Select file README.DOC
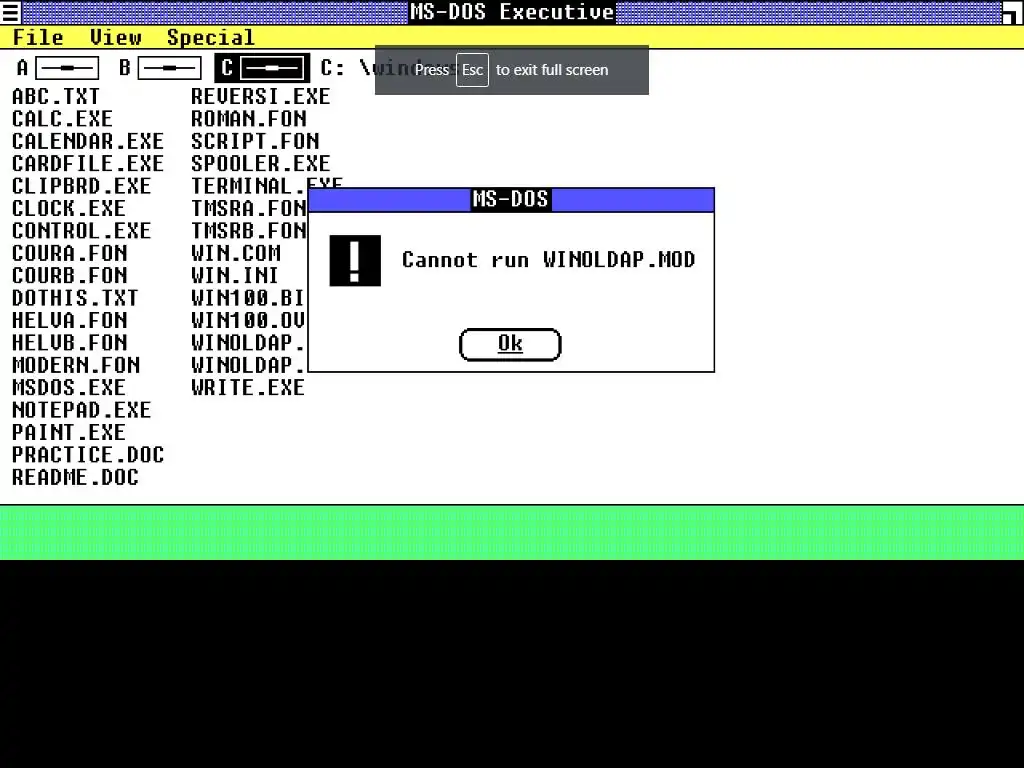The height and width of the screenshot is (768, 1024). click(x=76, y=477)
